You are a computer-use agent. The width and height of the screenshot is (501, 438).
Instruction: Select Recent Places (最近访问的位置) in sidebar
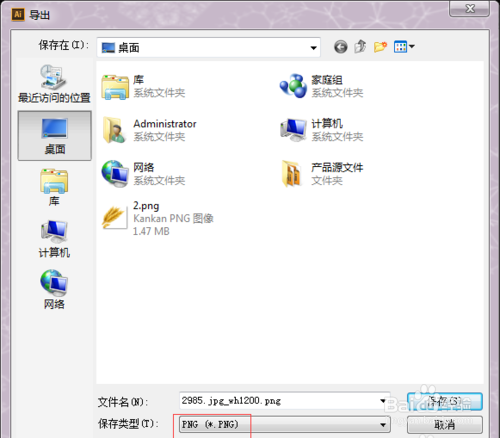point(54,84)
